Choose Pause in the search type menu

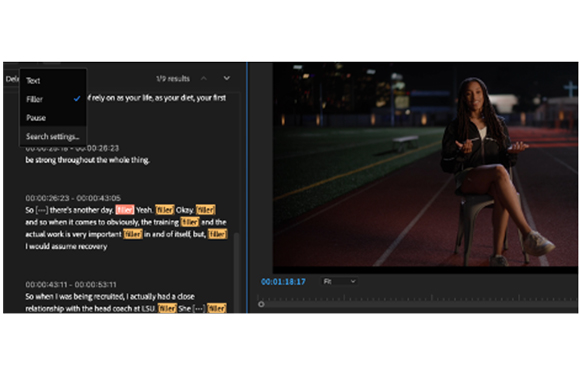(53, 118)
